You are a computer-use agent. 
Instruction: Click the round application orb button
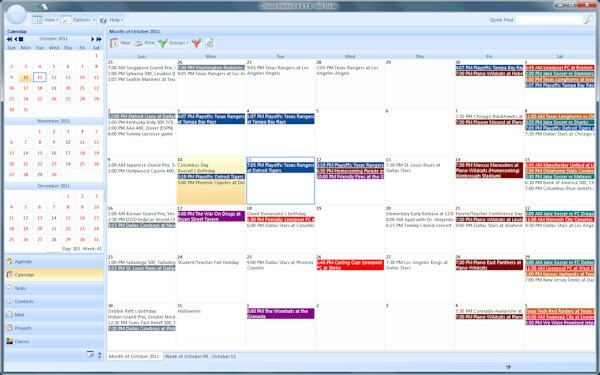click(x=16, y=15)
